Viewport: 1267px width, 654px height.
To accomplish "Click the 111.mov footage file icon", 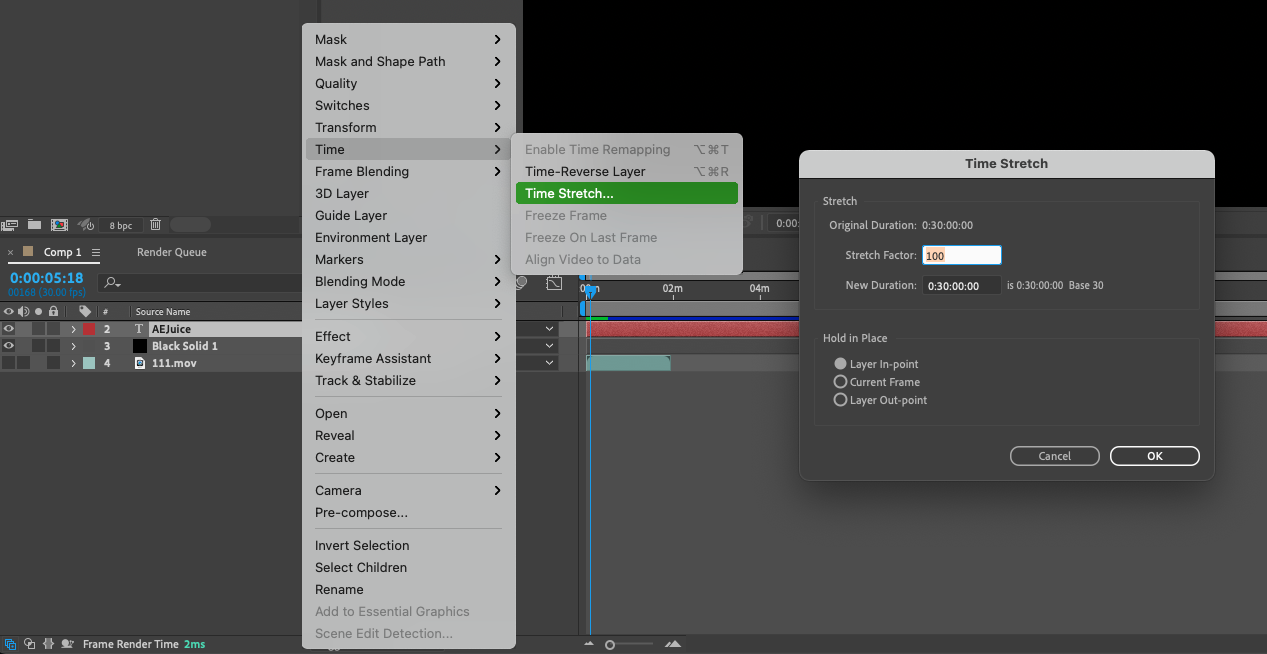I will 140,363.
